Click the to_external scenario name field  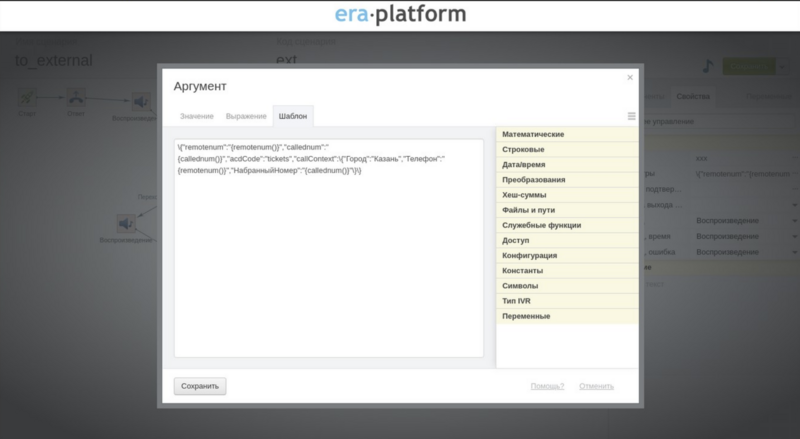[x=54, y=61]
